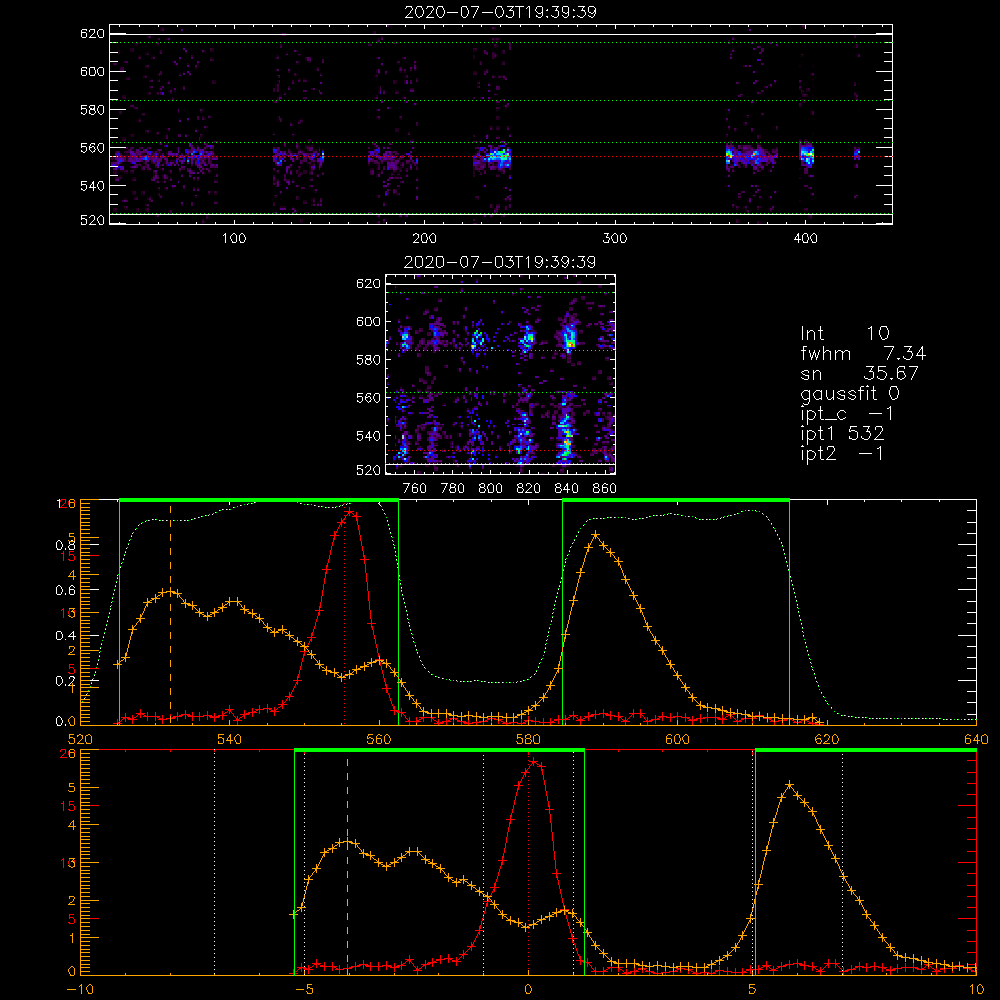Click the top plot title 2020-07-03T19:39:39

pyautogui.click(x=500, y=12)
